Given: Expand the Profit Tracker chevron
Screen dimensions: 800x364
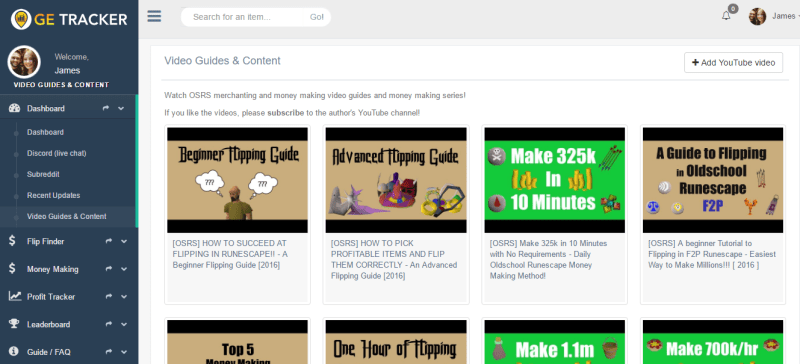Looking at the screenshot, I should point(123,297).
